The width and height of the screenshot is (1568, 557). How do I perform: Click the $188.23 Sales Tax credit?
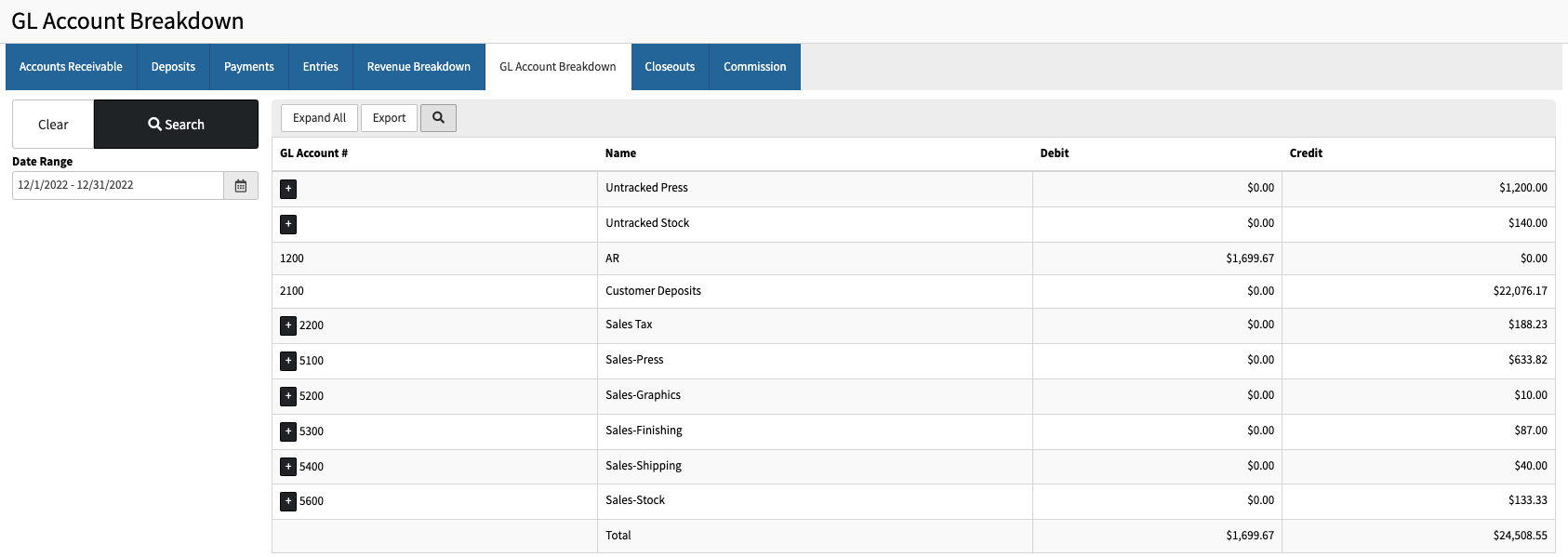point(1528,325)
